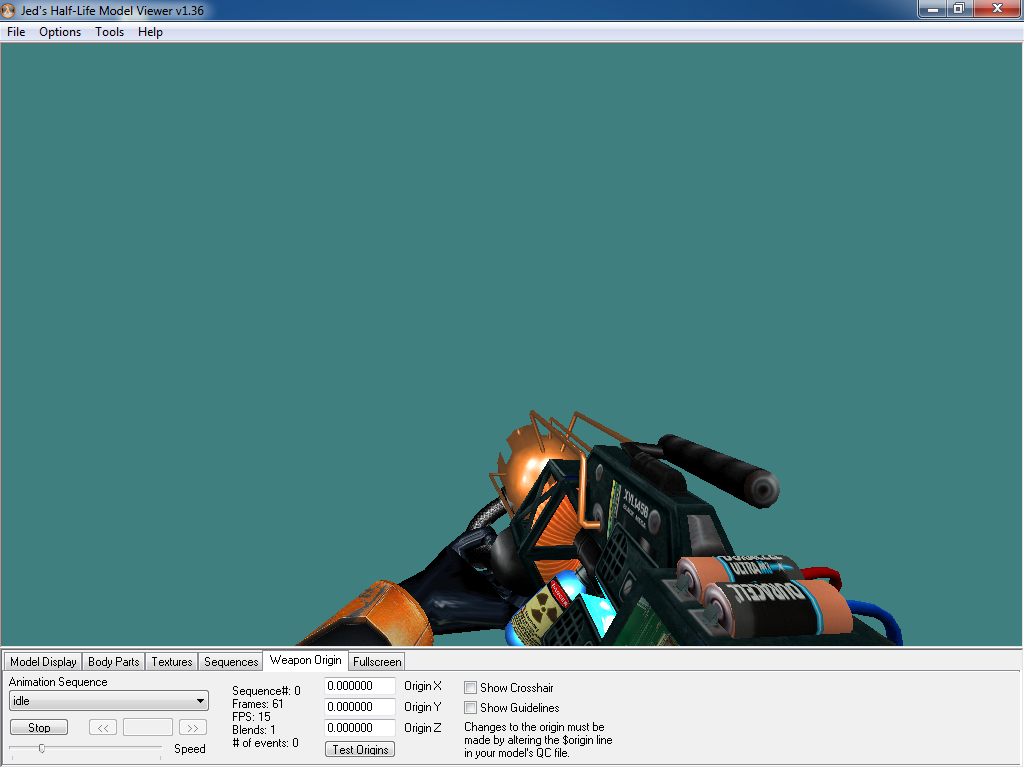Open the Help menu
Screen dimensions: 1024x768
150,32
